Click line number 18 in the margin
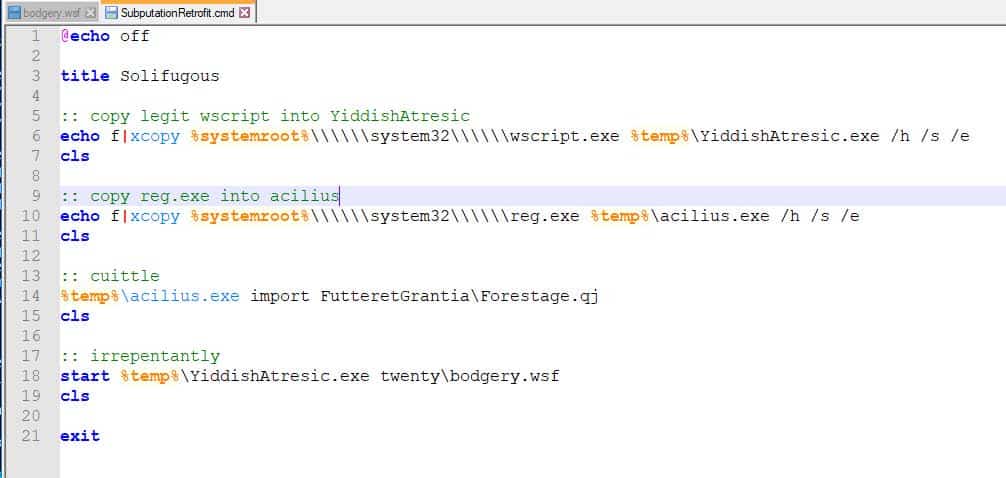1006x478 pixels. pyautogui.click(x=31, y=376)
